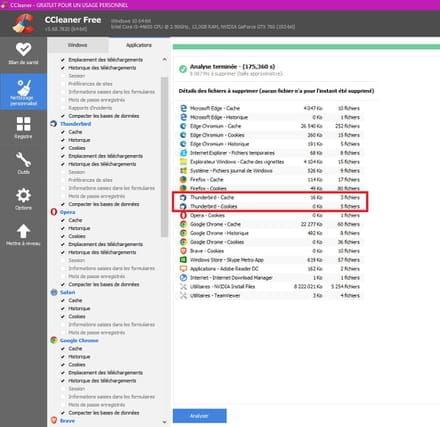440x427 pixels.
Task: Collapse the Safari section header
Action: (x=67, y=292)
